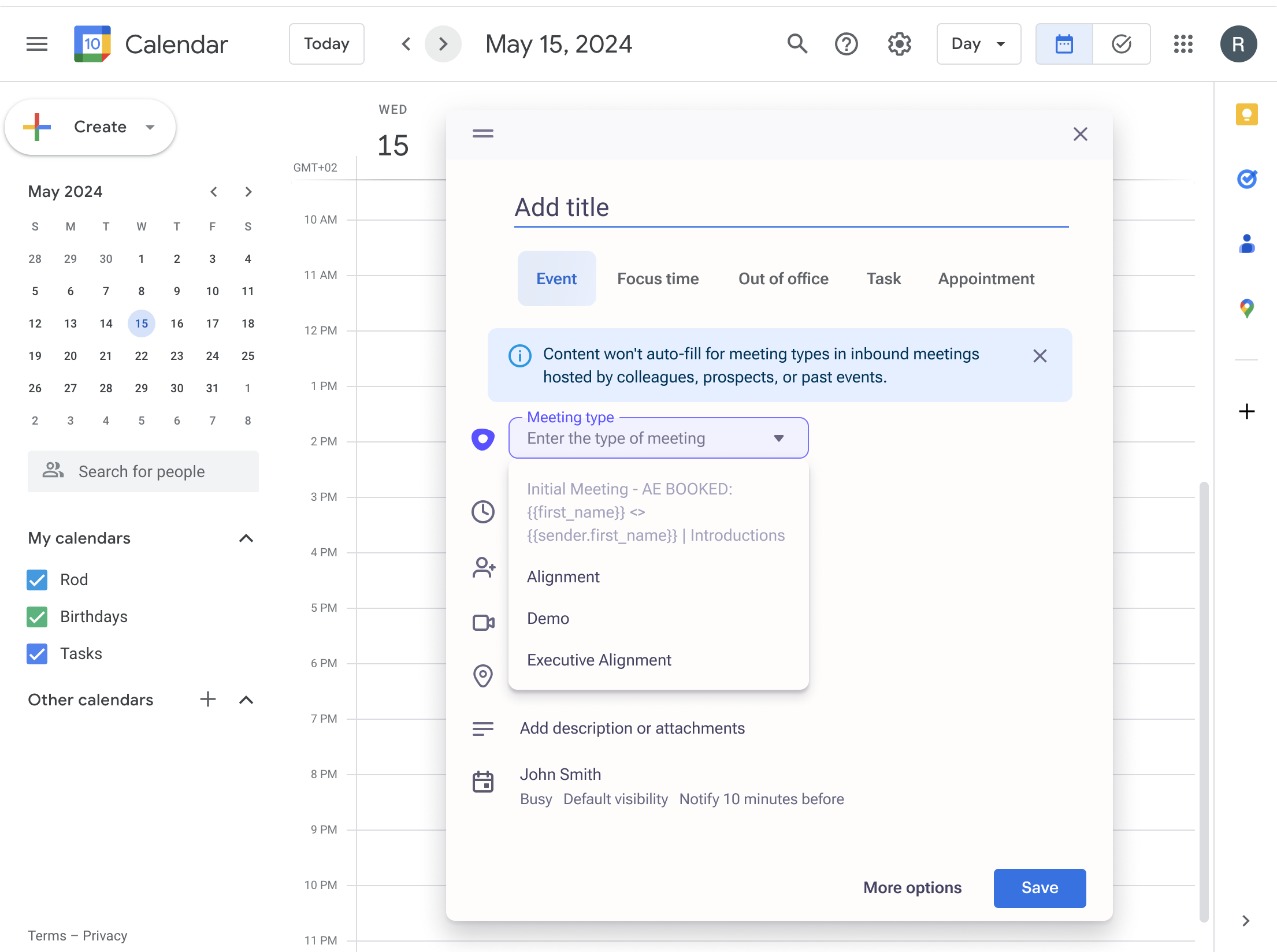Screen dimensions: 1277x952
Task: Open the Google Keep side panel icon
Action: [x=1246, y=114]
